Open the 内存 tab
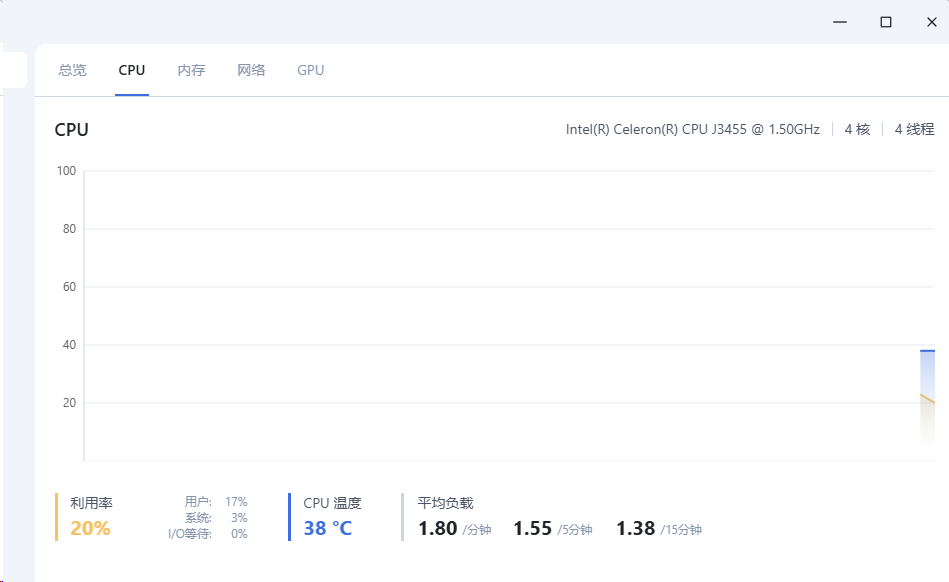 (x=191, y=70)
